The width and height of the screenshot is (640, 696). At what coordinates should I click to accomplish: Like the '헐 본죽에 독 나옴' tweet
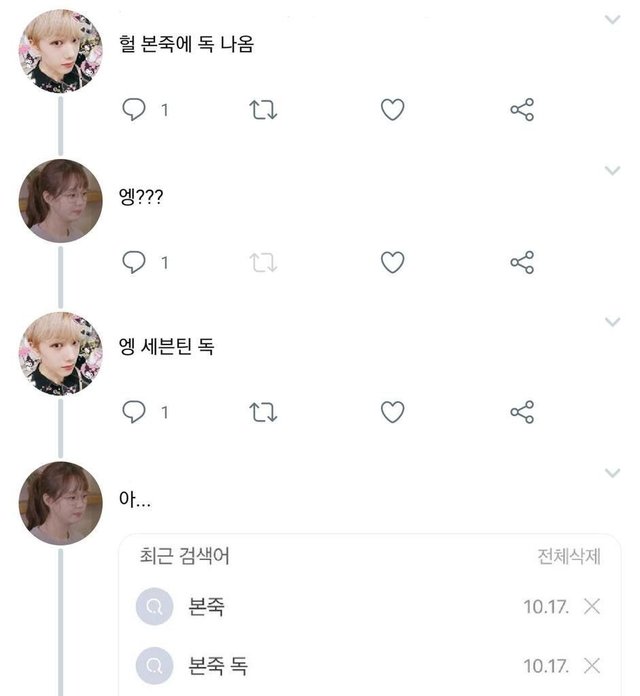click(393, 110)
